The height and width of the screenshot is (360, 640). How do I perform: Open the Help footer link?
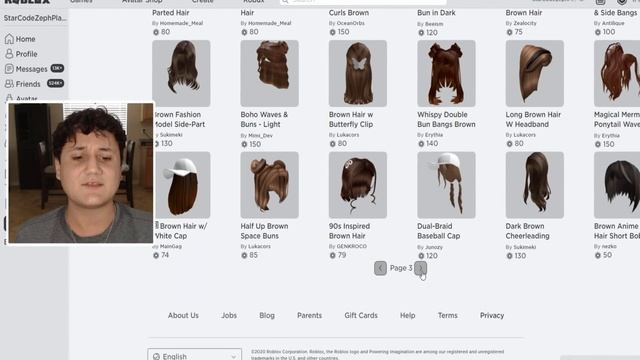pyautogui.click(x=407, y=316)
